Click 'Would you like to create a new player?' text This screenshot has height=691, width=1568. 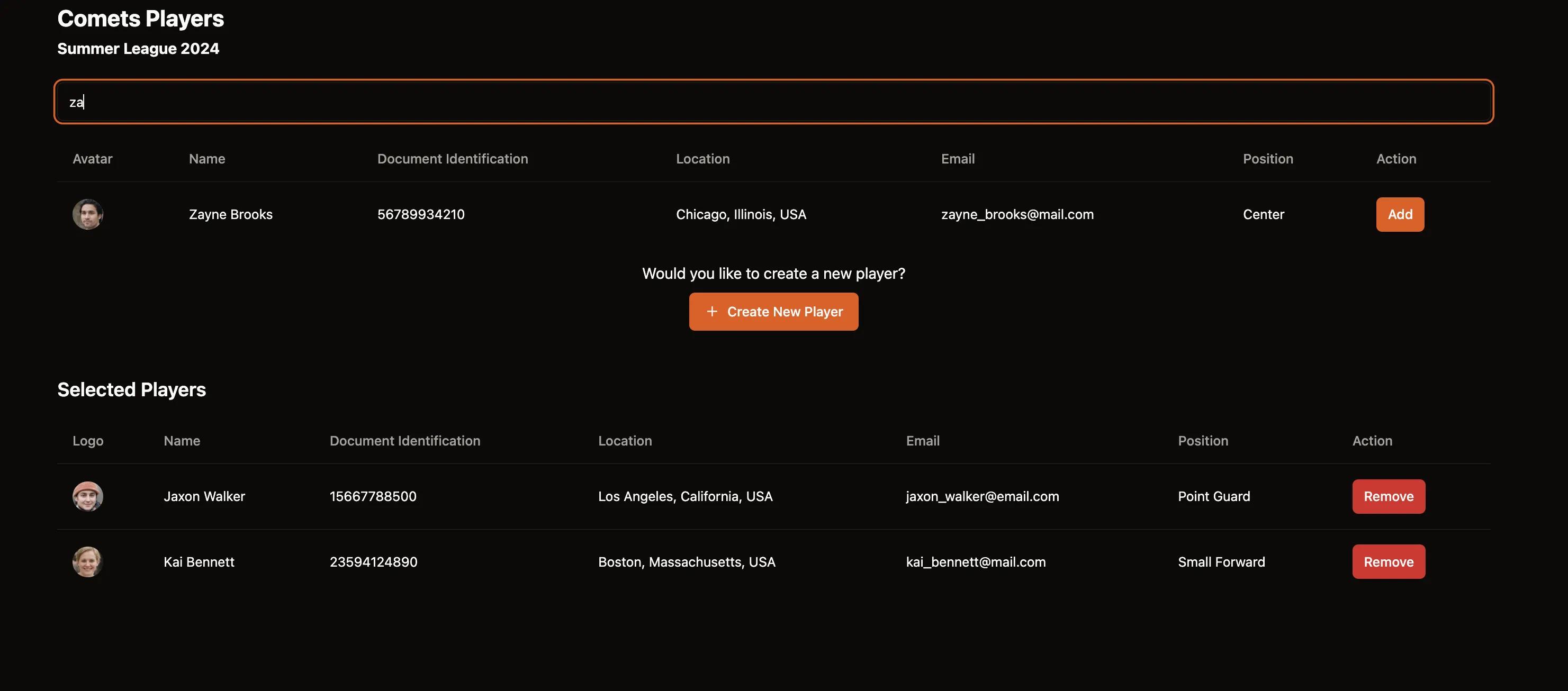(773, 274)
